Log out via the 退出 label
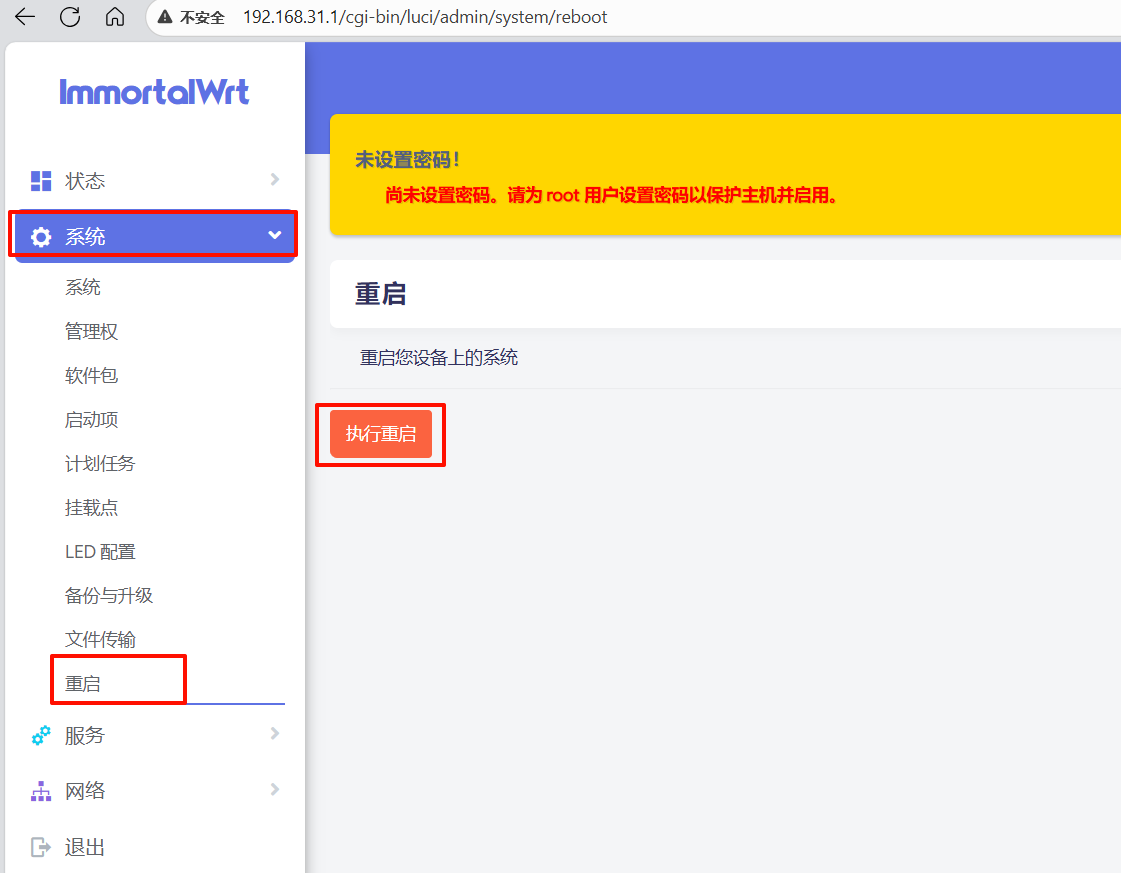 point(85,847)
